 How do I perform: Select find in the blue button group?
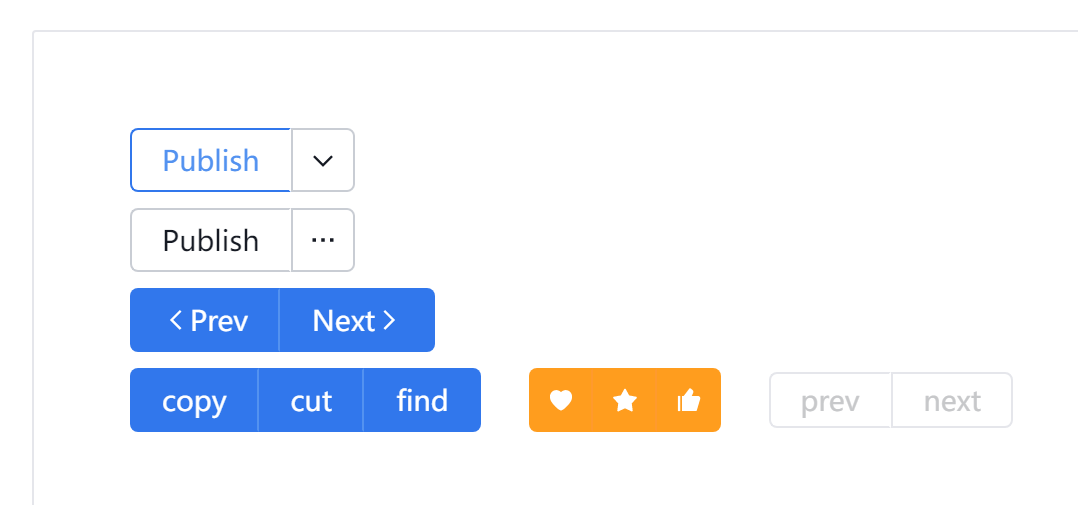pos(422,400)
